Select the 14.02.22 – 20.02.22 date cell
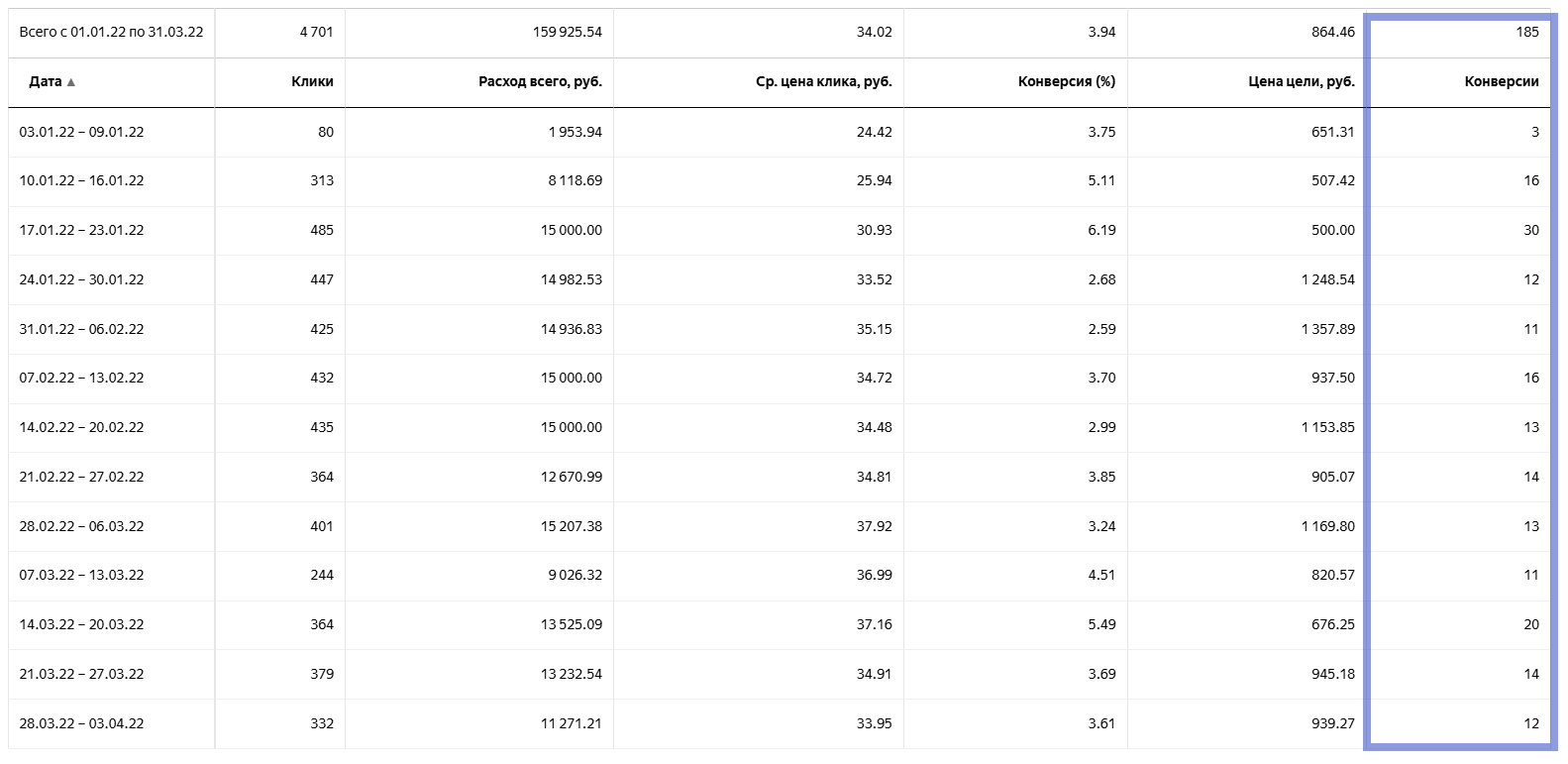 (81, 427)
